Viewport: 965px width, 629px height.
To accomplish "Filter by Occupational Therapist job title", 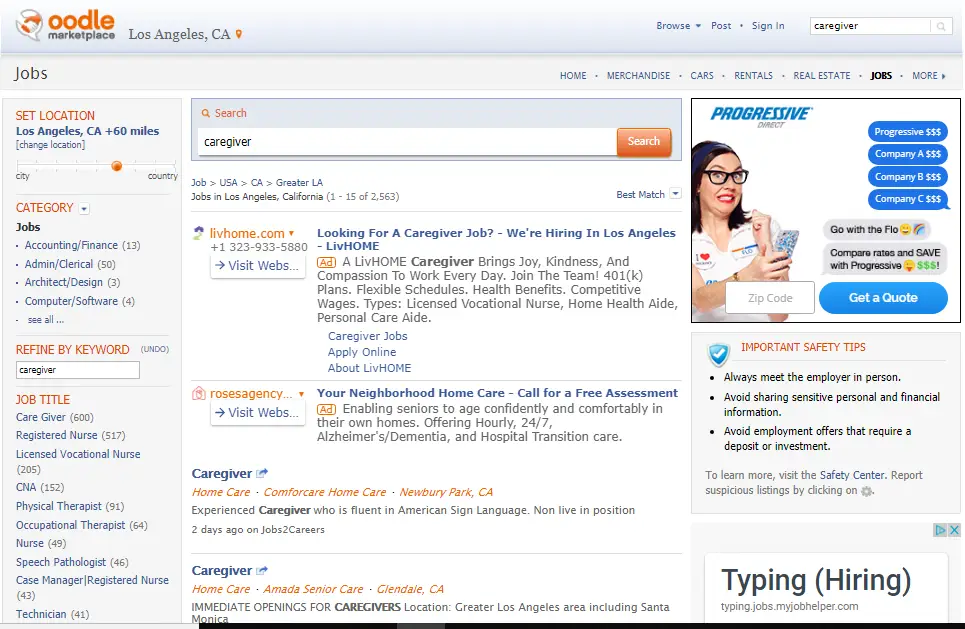I will (x=70, y=525).
